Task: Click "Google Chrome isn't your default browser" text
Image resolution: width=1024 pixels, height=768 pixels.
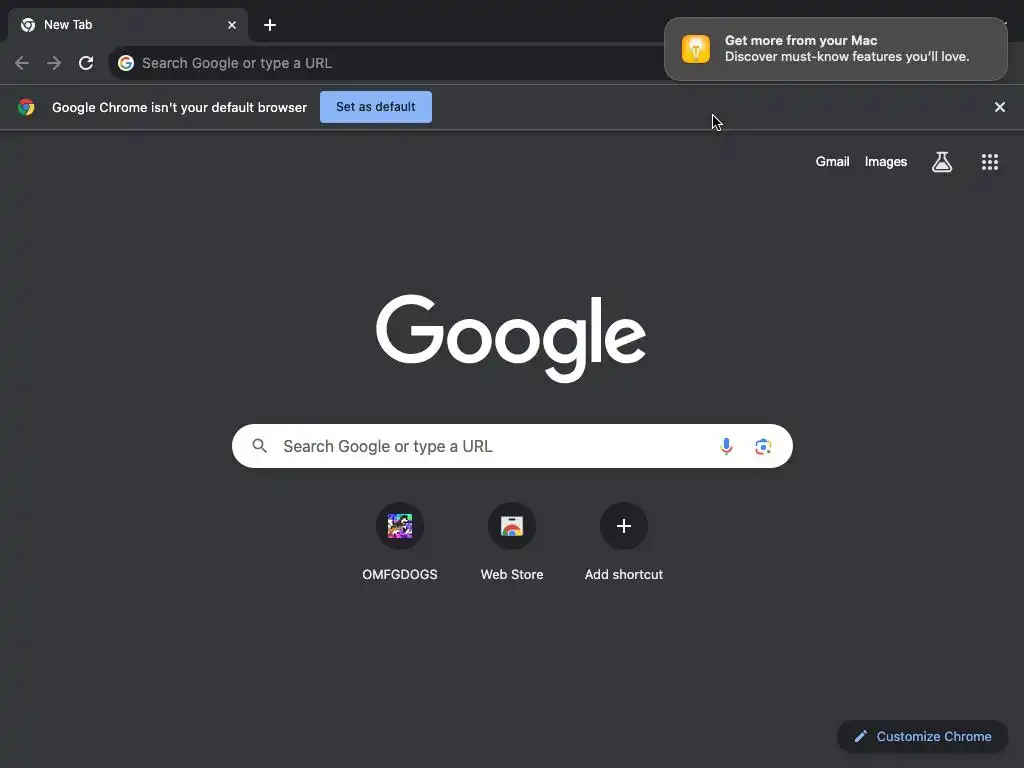Action: click(x=180, y=107)
